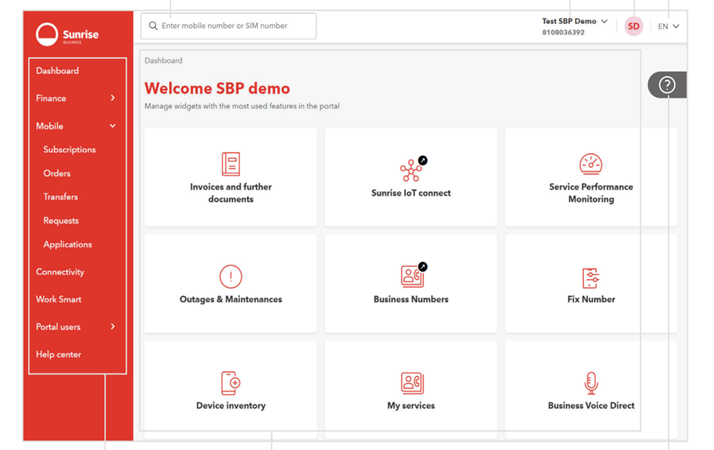
Task: Open the My services contact icon
Action: [412, 383]
